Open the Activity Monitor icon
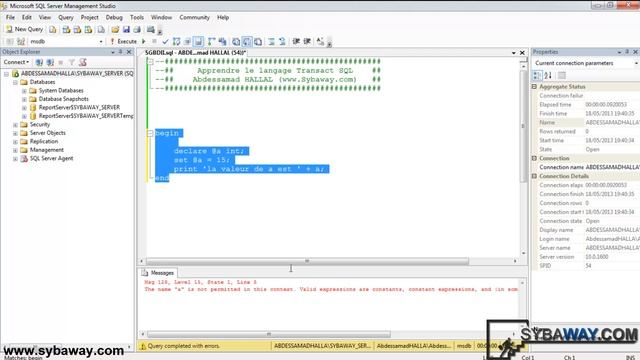This screenshot has height=360, width=640. pos(151,29)
